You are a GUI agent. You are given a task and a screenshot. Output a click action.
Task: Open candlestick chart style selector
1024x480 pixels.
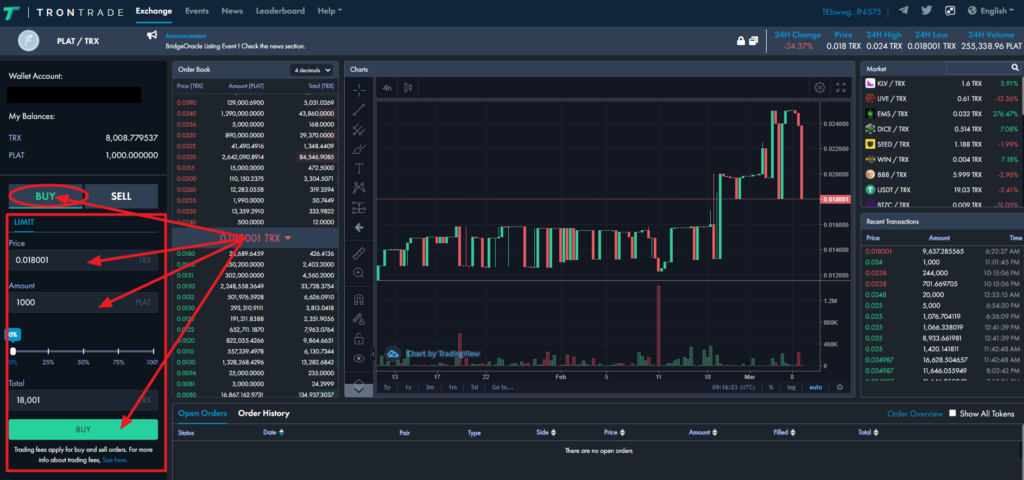[409, 87]
